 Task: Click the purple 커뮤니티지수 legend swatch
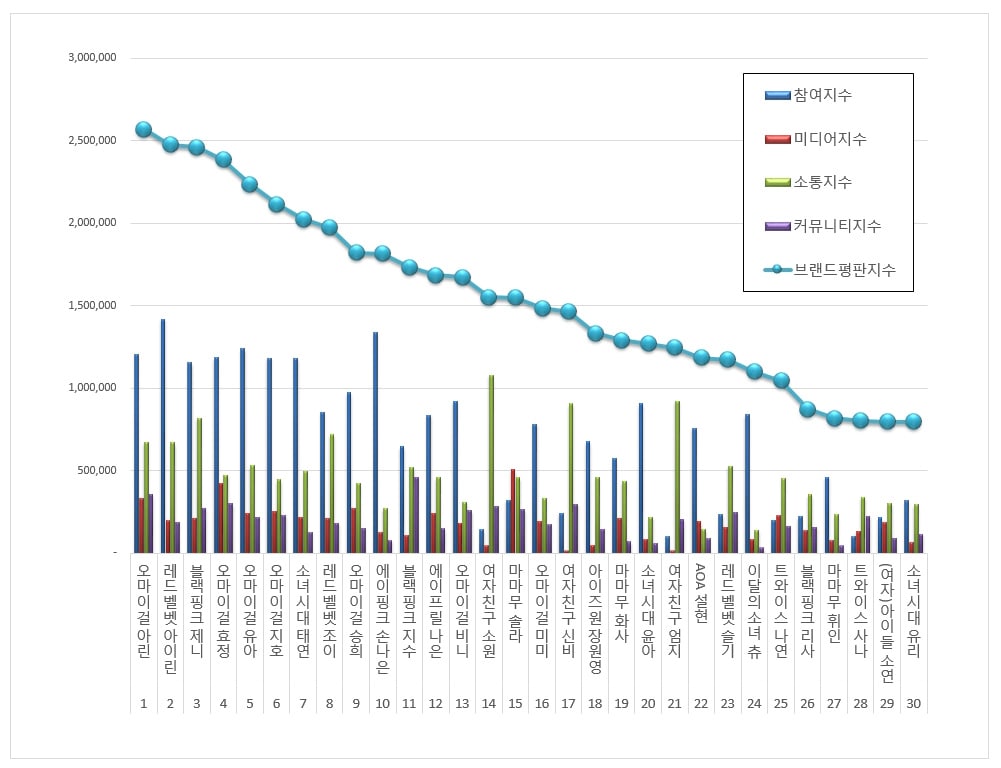click(x=778, y=226)
